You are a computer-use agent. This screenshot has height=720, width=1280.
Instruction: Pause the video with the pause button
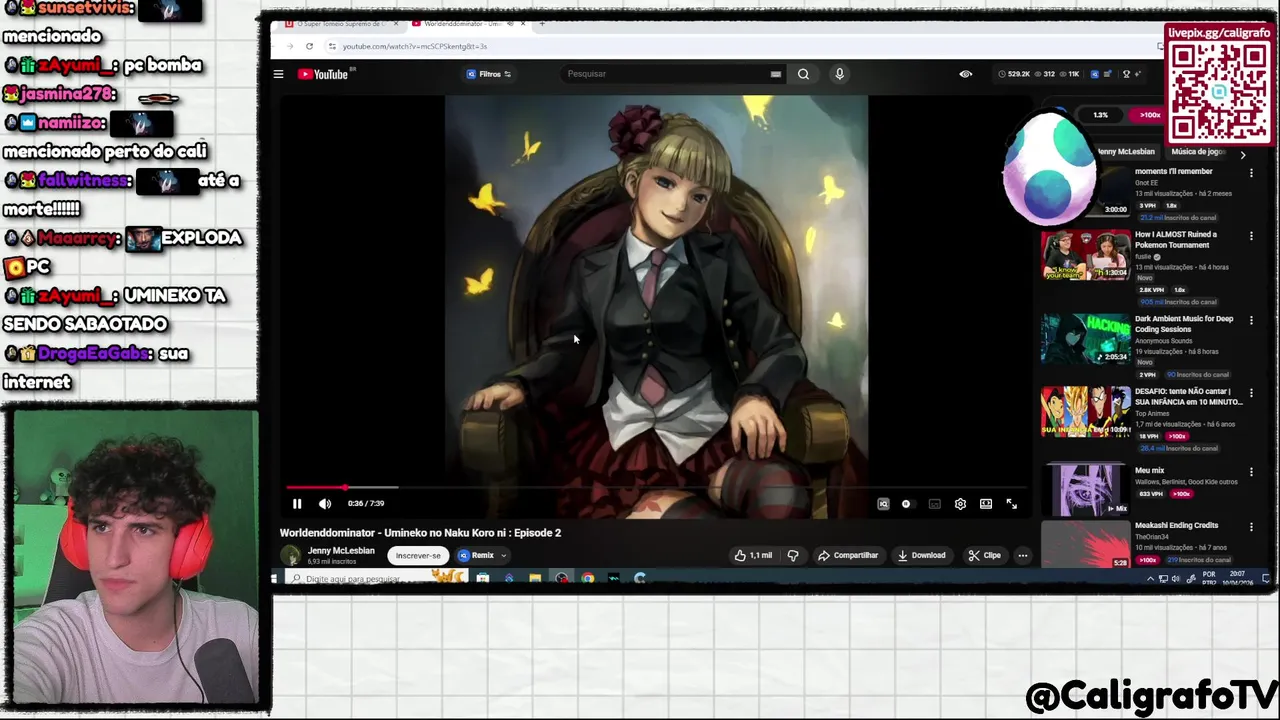coord(297,504)
